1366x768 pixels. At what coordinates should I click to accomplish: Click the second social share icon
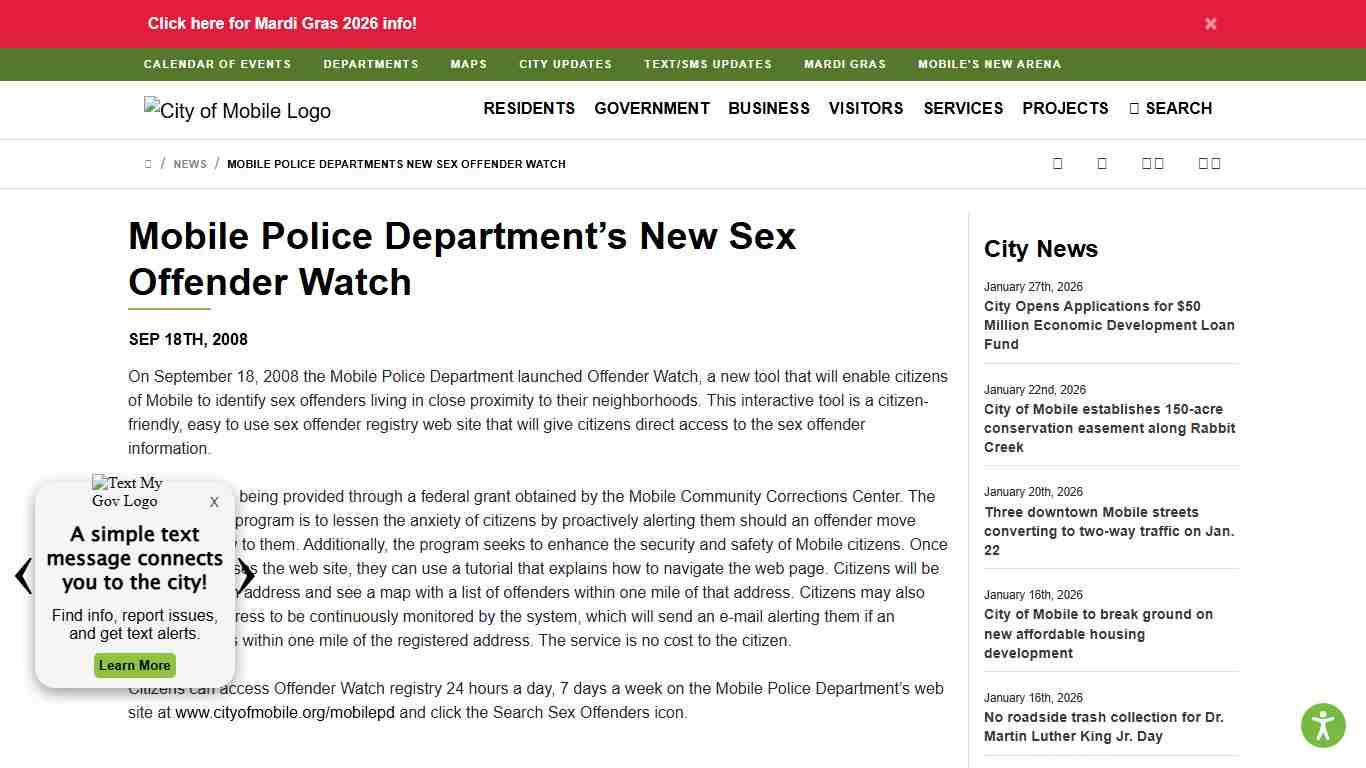coord(1102,163)
